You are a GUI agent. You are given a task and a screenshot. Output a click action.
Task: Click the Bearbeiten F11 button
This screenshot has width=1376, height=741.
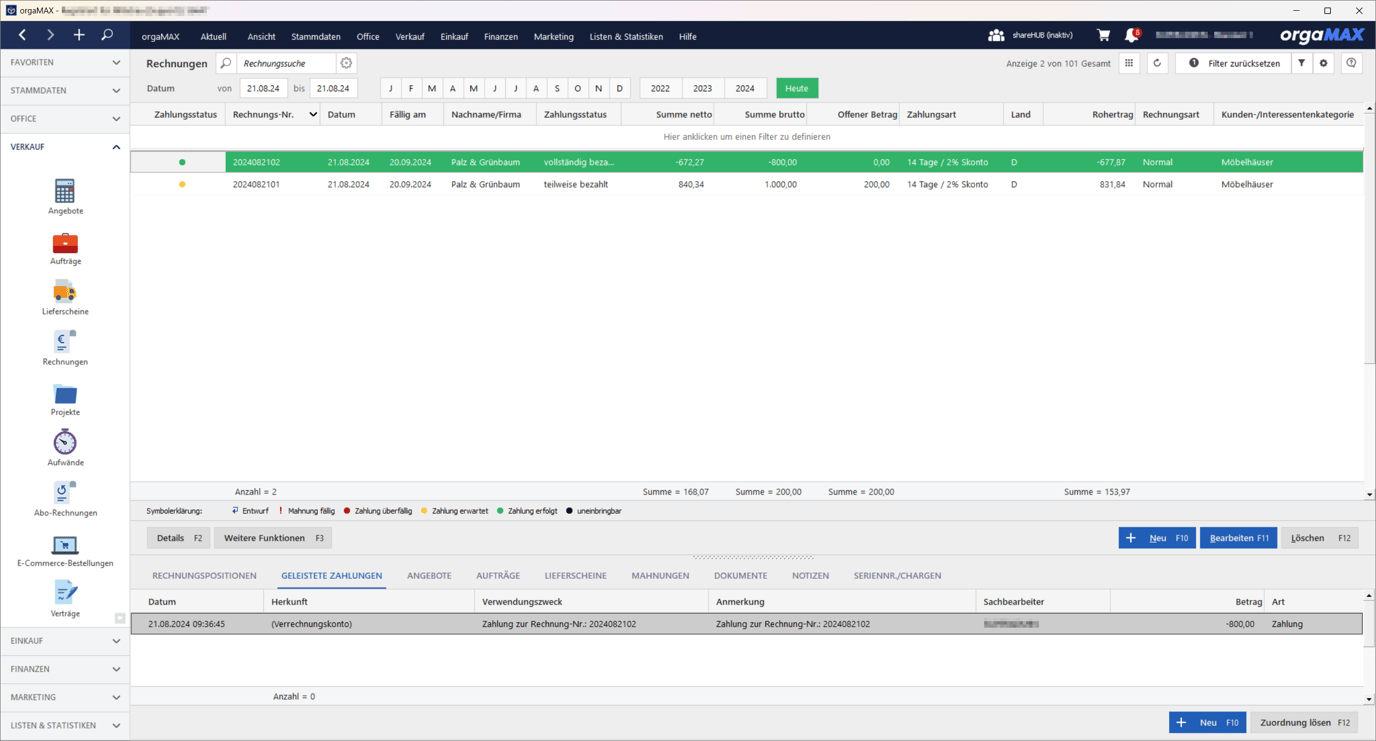tap(1238, 538)
